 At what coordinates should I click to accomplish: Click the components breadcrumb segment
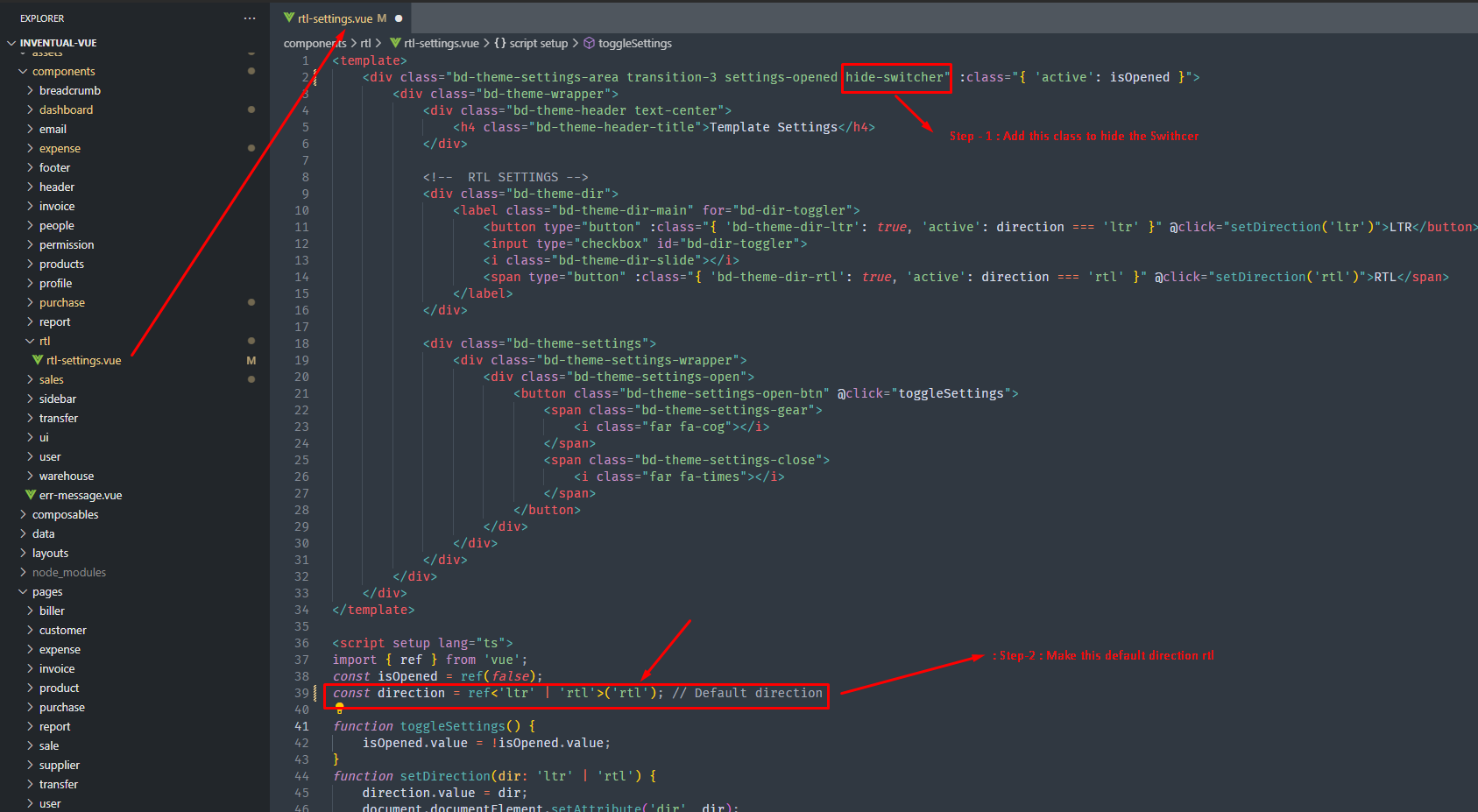tap(315, 43)
